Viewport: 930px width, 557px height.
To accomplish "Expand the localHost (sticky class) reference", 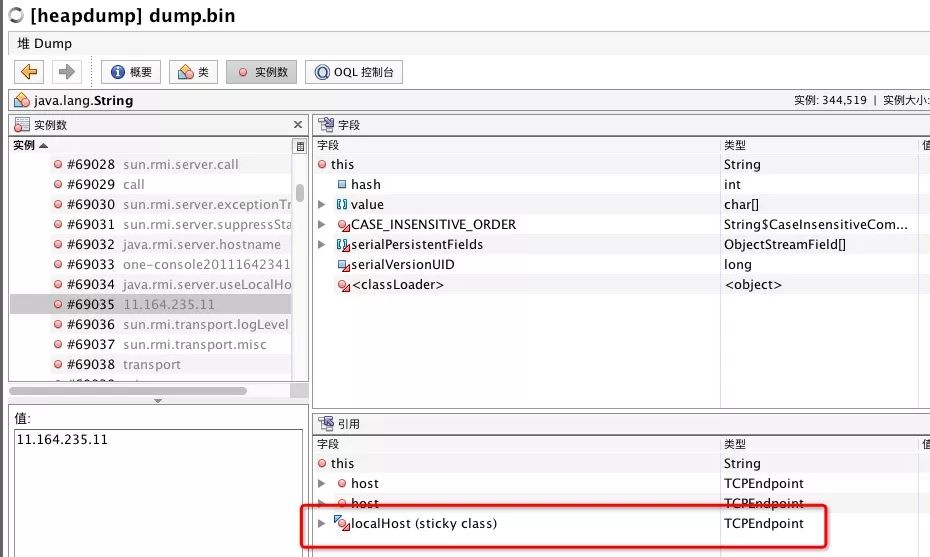I will click(321, 523).
